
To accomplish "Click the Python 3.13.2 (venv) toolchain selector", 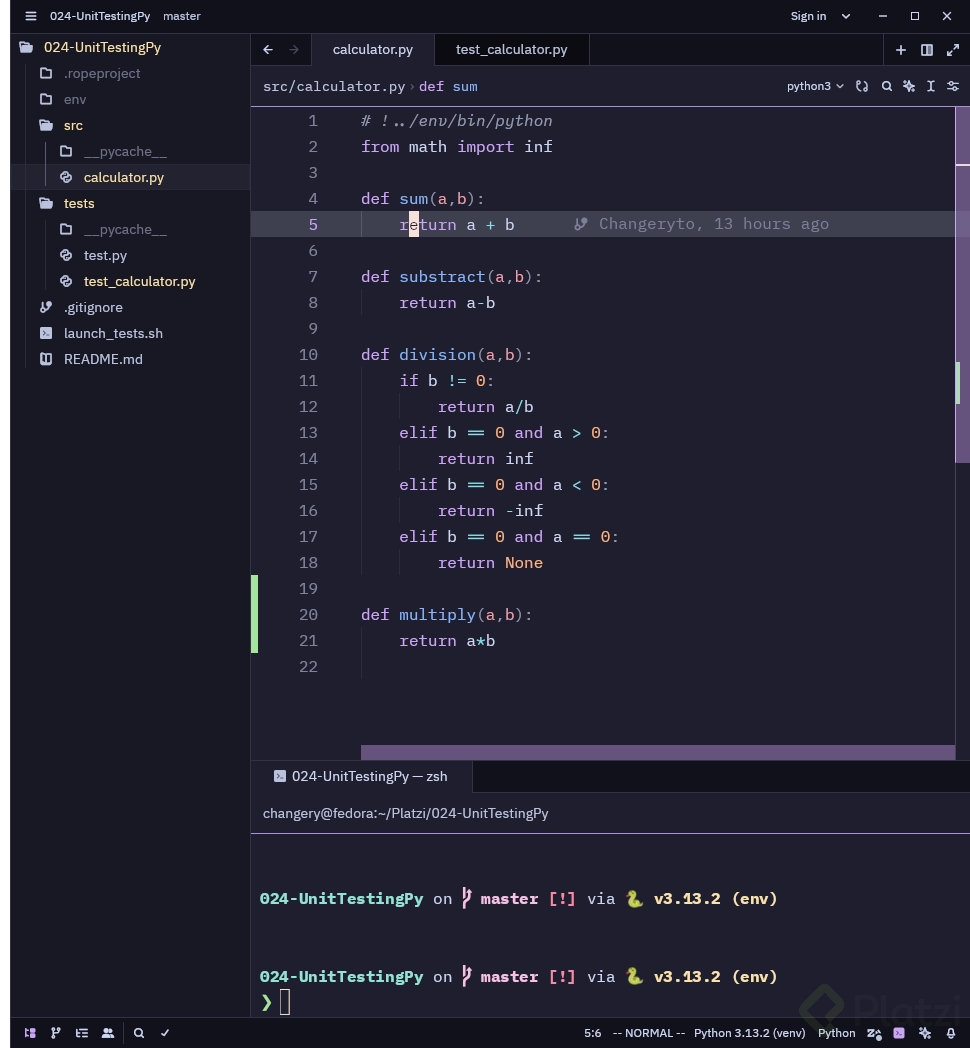I will [x=749, y=1033].
